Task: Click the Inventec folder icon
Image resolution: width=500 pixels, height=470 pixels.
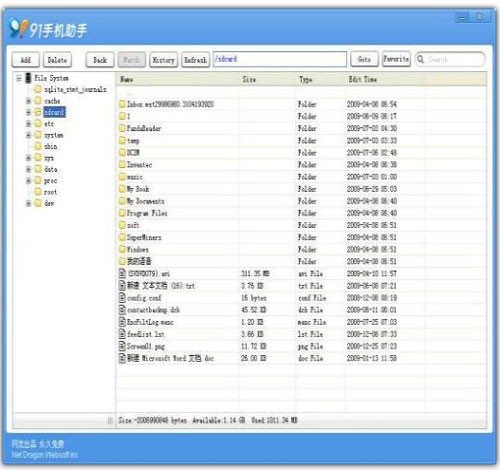Action: point(122,164)
